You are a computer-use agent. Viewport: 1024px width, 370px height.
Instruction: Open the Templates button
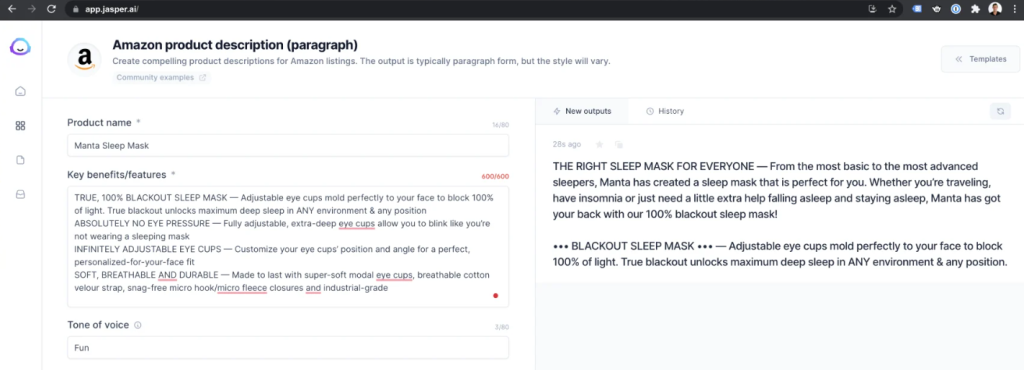(980, 59)
